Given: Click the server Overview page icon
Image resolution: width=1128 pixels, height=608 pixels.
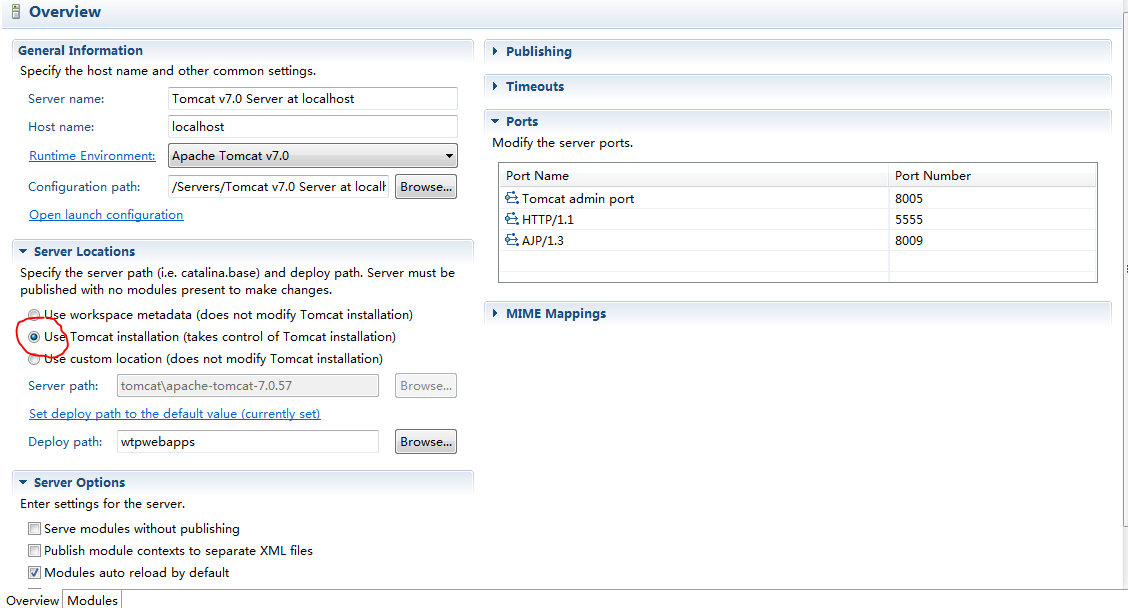Looking at the screenshot, I should tap(16, 12).
